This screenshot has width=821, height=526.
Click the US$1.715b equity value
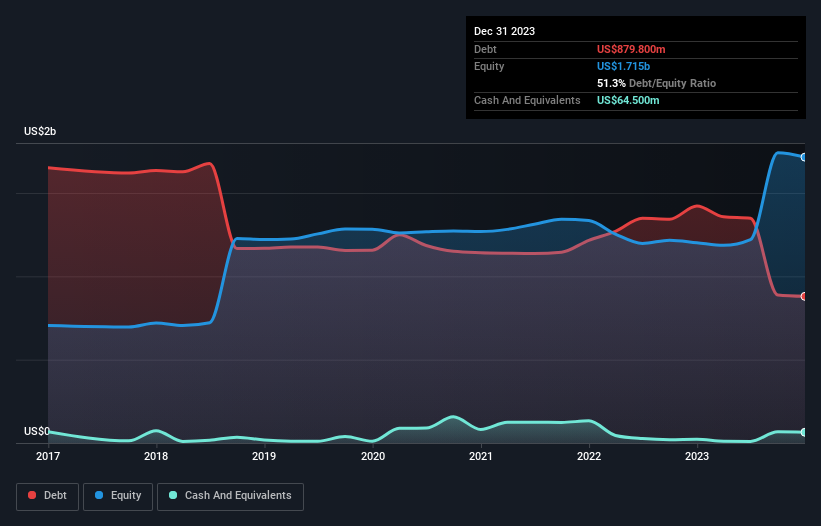click(x=623, y=66)
